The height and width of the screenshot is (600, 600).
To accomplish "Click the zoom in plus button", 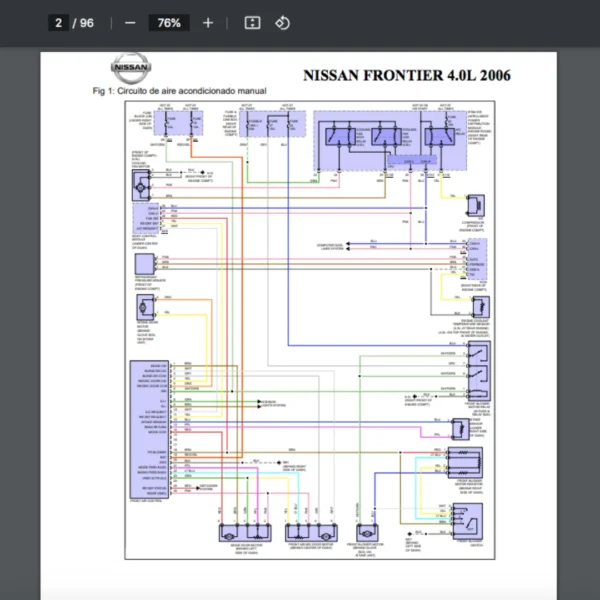I will [x=208, y=22].
